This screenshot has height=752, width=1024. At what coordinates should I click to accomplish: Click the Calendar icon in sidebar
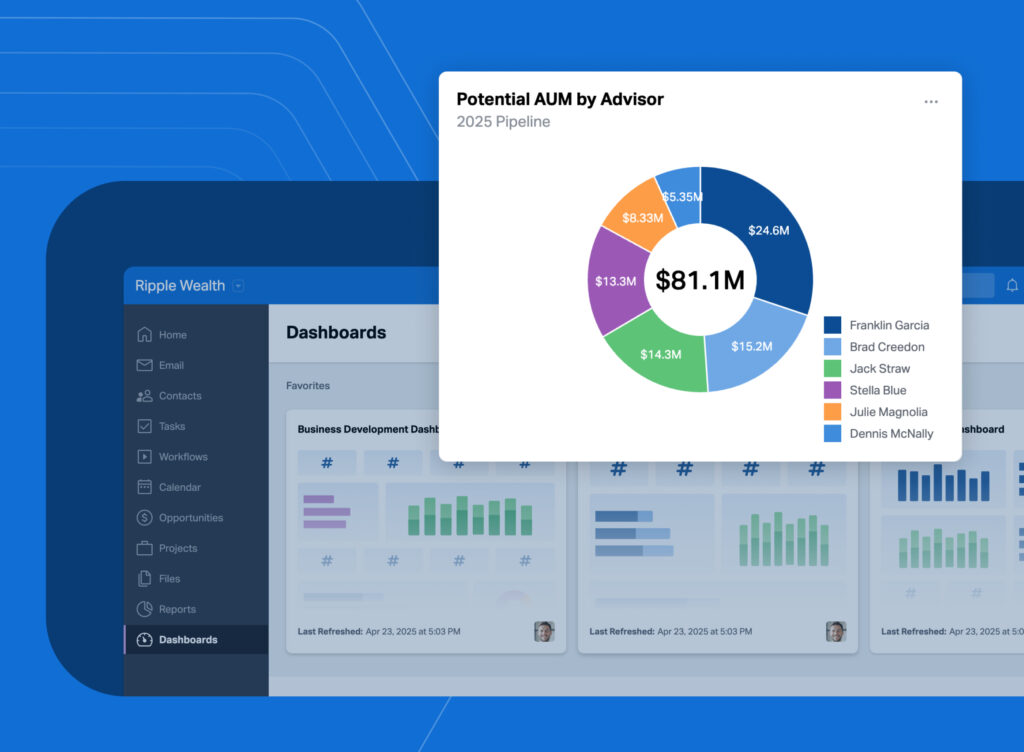[144, 487]
